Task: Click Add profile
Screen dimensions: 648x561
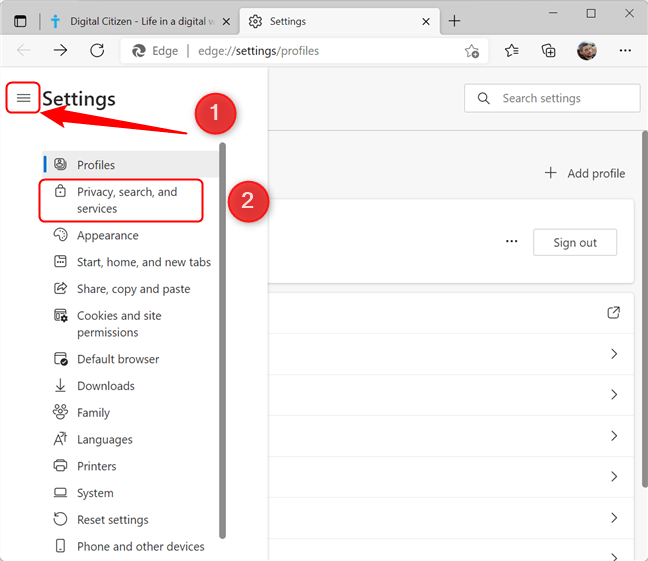Action: (x=585, y=173)
